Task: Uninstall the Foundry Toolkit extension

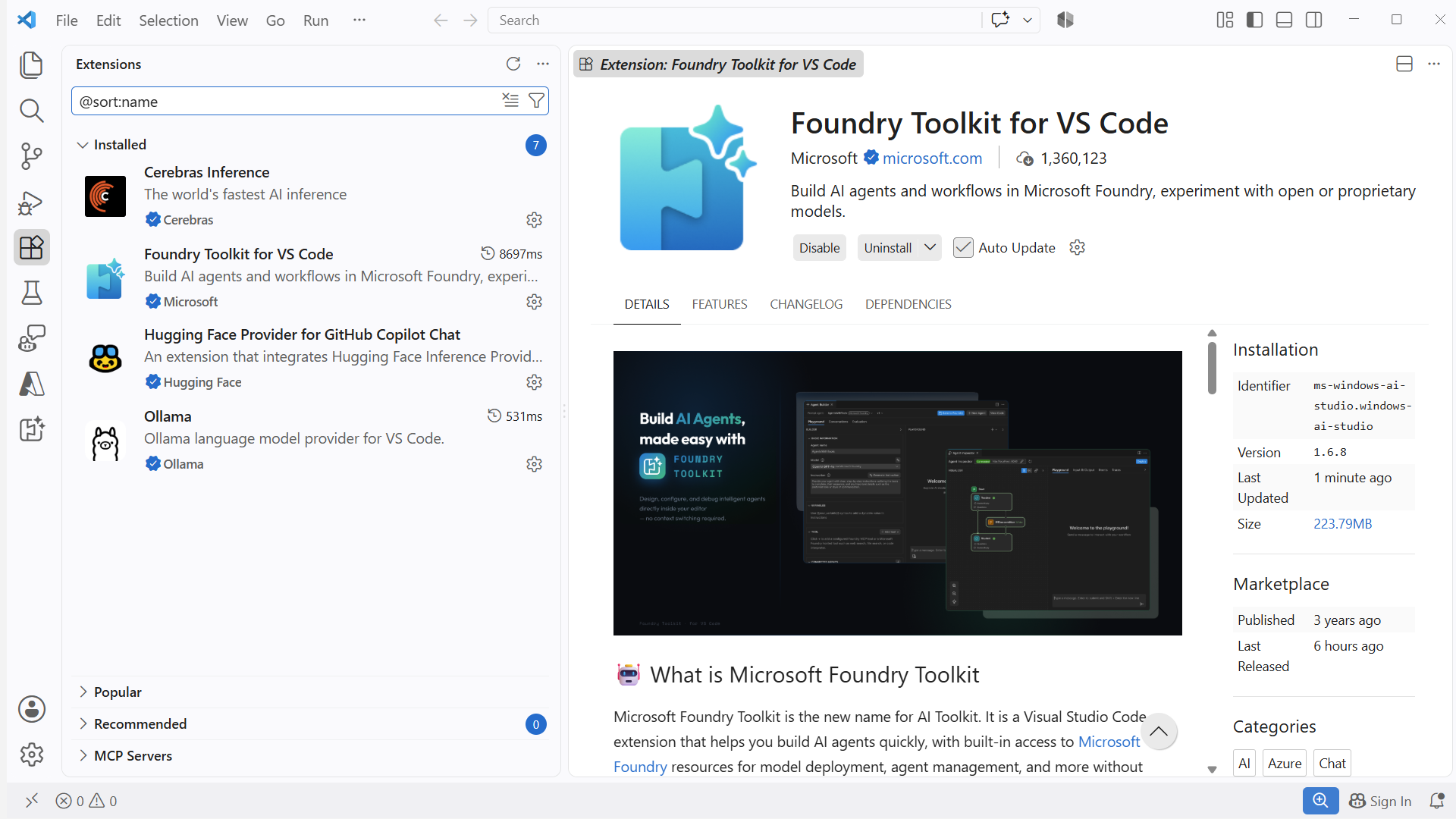Action: (x=888, y=248)
